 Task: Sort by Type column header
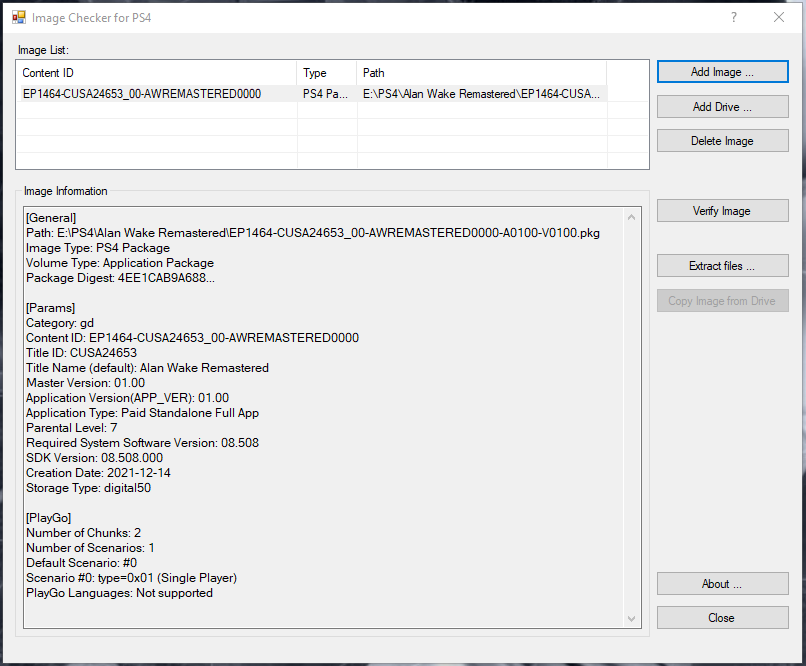326,73
